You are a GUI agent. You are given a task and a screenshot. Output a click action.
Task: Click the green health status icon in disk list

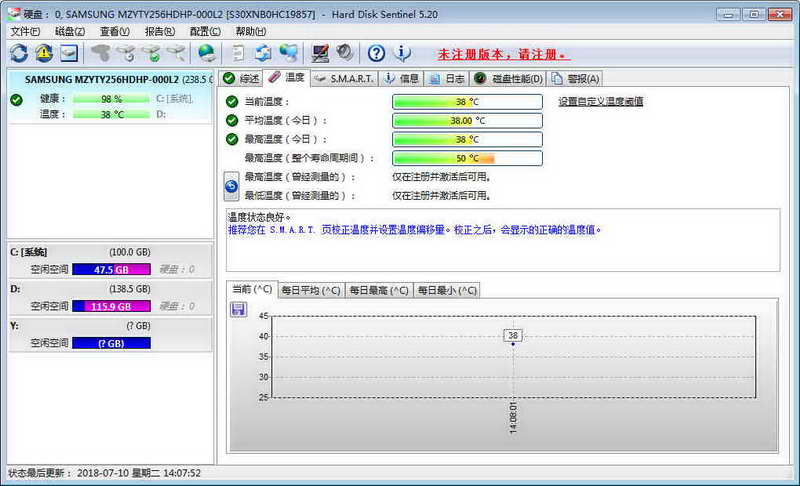16,99
